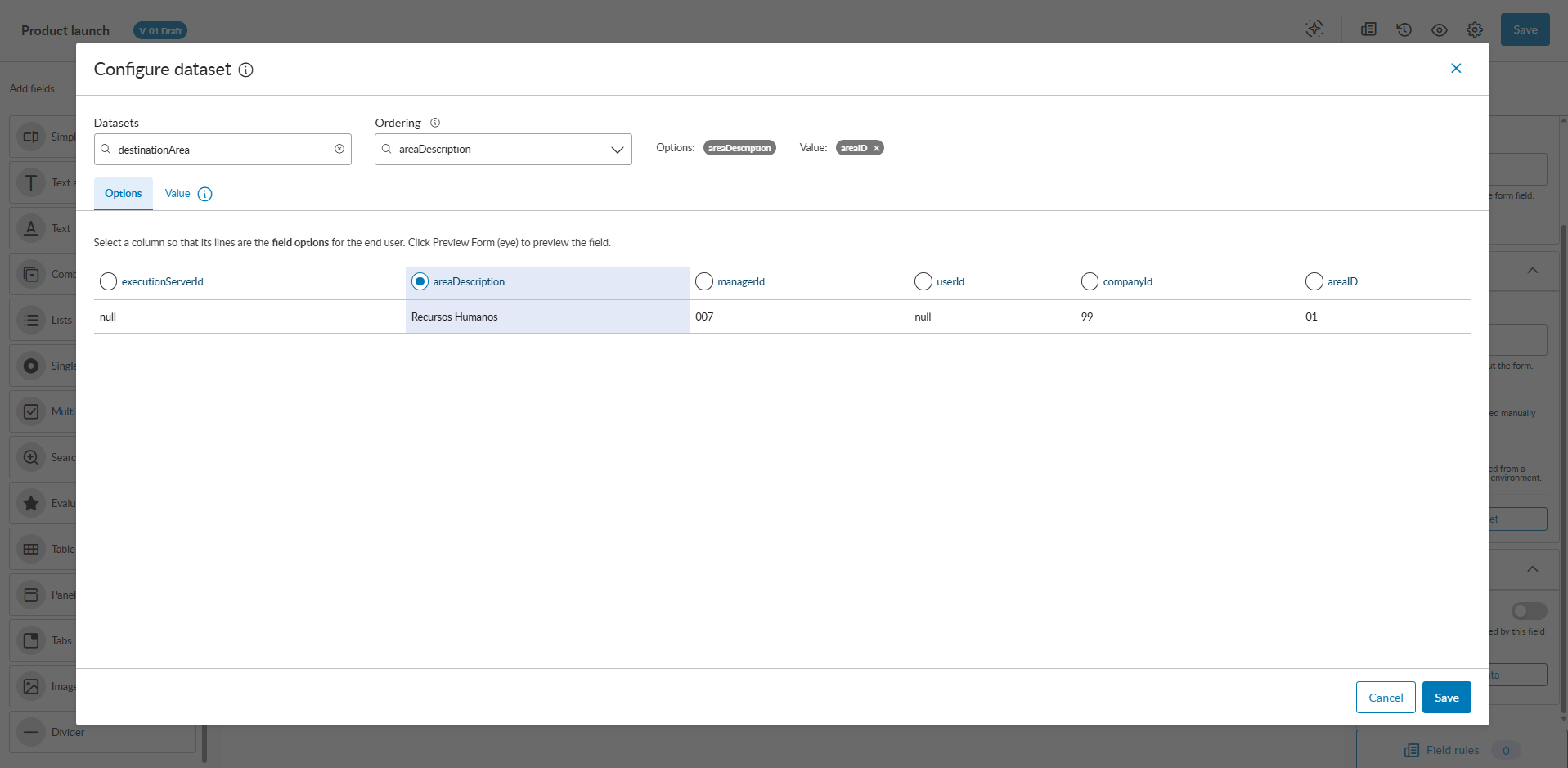Click the Configure dataset info icon
1568x768 pixels.
(245, 70)
